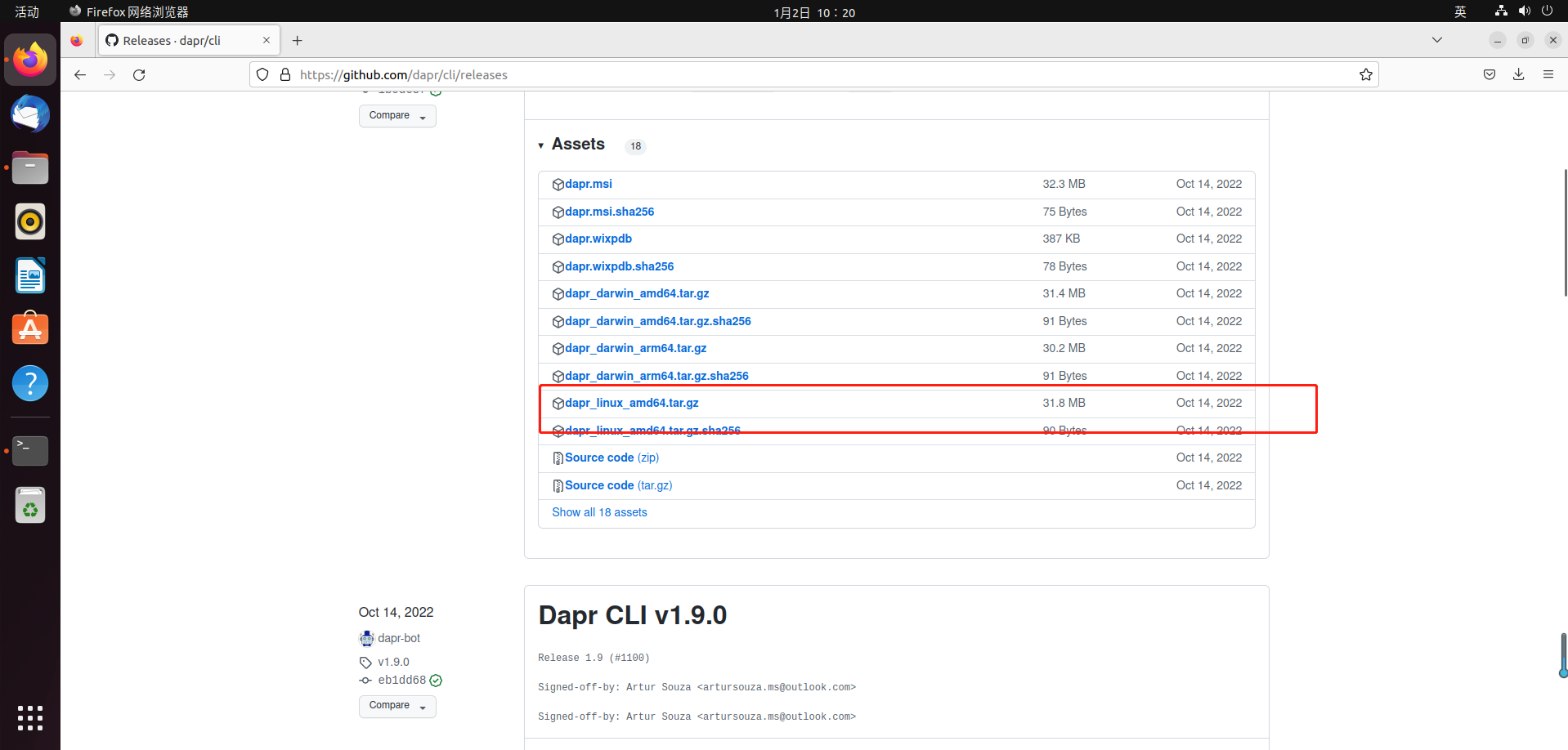1568x750 pixels.
Task: Click the tracking protection shield icon
Action: click(262, 74)
